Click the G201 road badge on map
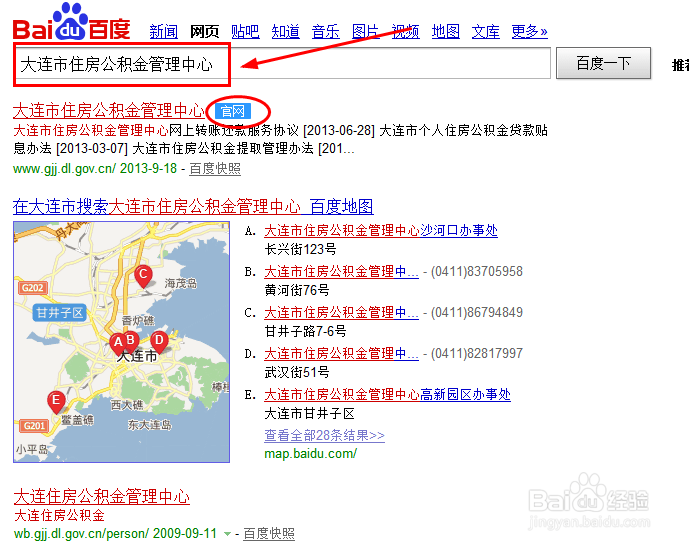Screen dimensions: 689x546 (x=34, y=426)
